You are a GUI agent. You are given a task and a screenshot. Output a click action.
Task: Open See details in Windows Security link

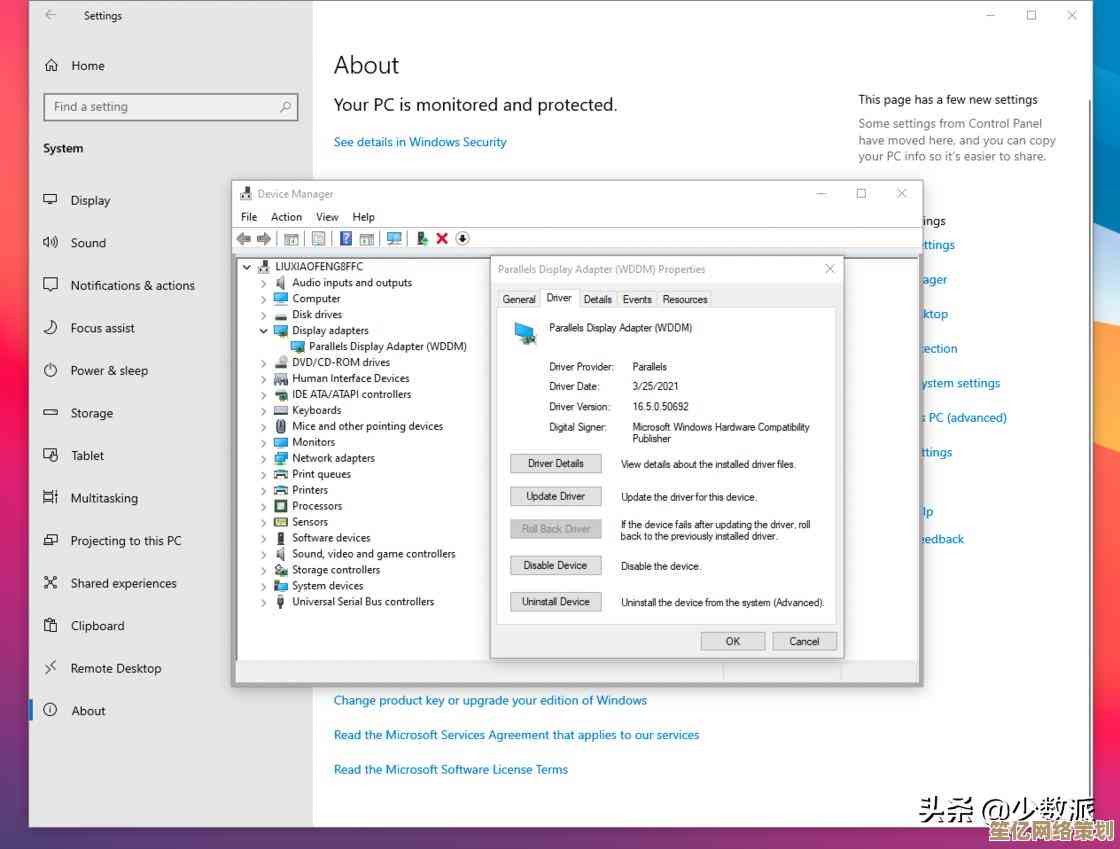coord(419,142)
